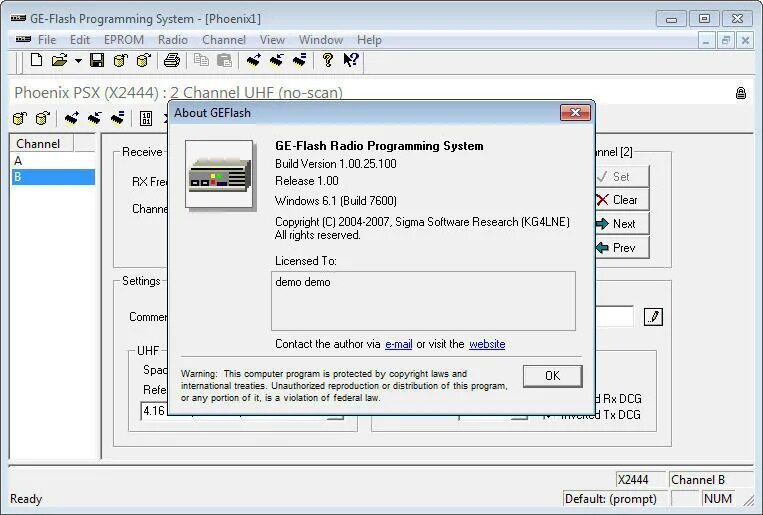Click the Print icon in the main toolbar
The width and height of the screenshot is (763, 515).
(x=172, y=60)
